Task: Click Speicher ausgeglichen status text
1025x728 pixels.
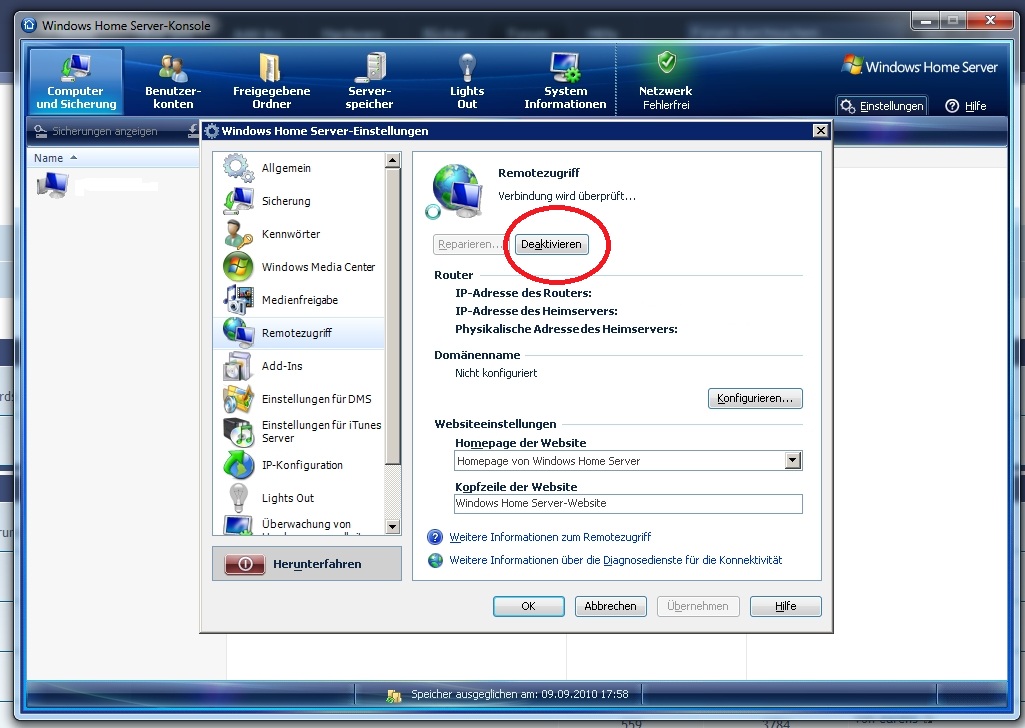Action: pyautogui.click(x=520, y=694)
